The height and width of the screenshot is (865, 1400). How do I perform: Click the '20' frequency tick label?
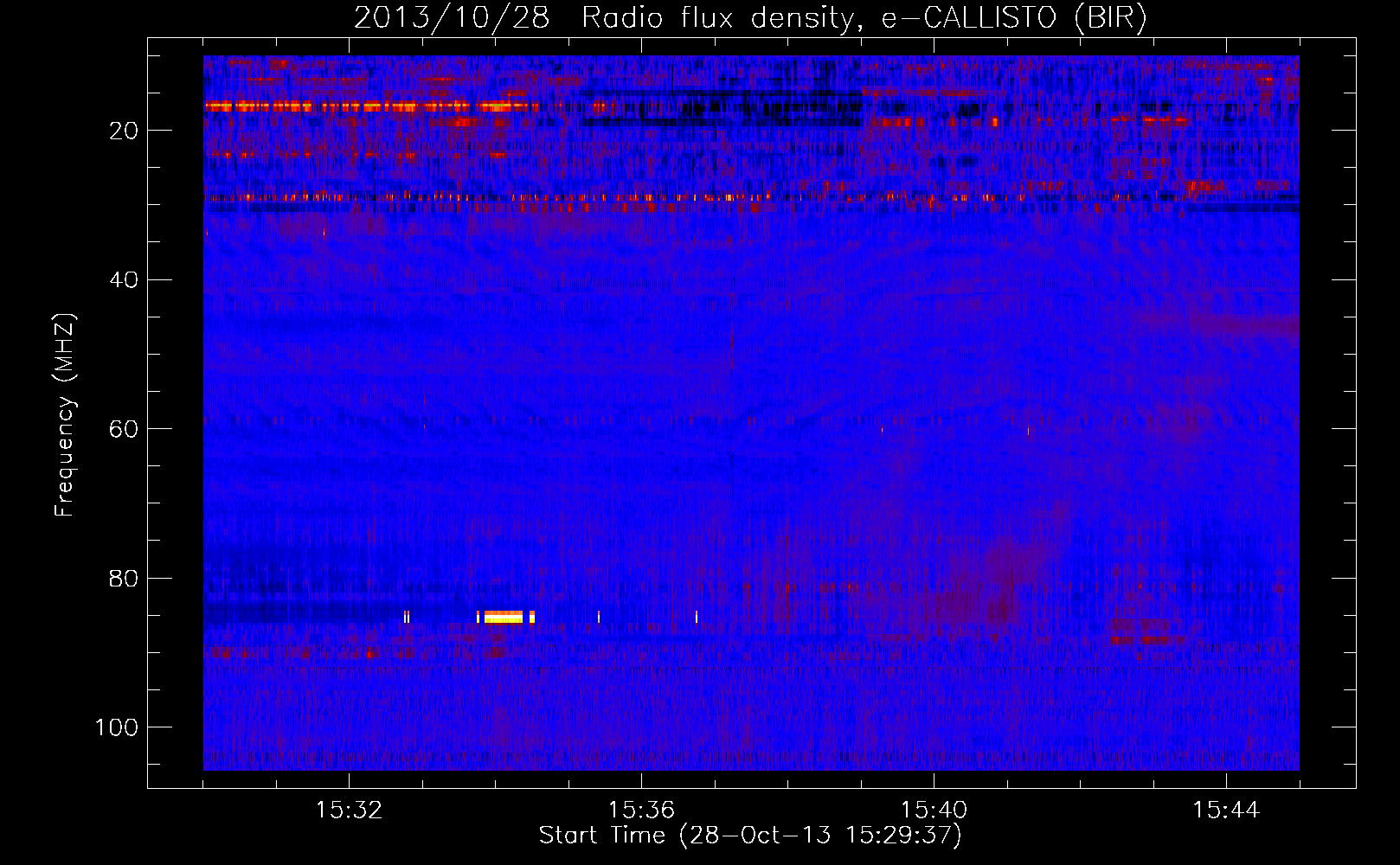pyautogui.click(x=124, y=131)
